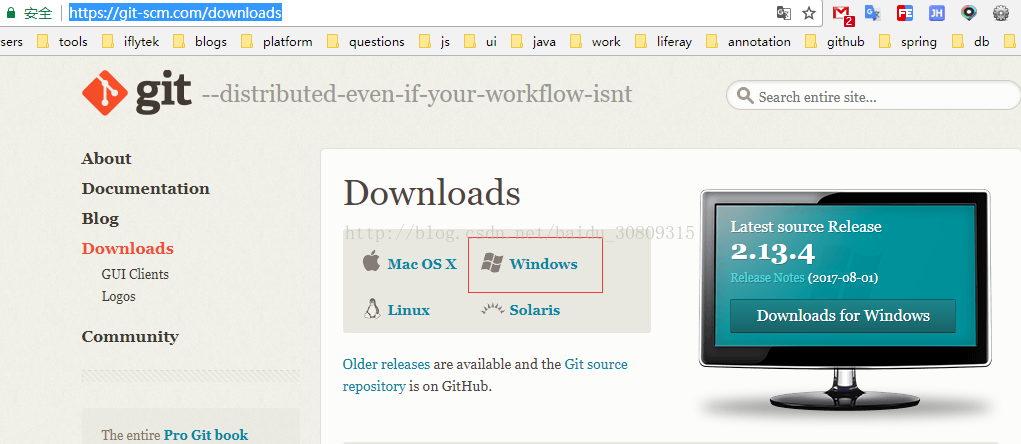Click the Google Translate extension icon
1021x444 pixels.
(873, 13)
